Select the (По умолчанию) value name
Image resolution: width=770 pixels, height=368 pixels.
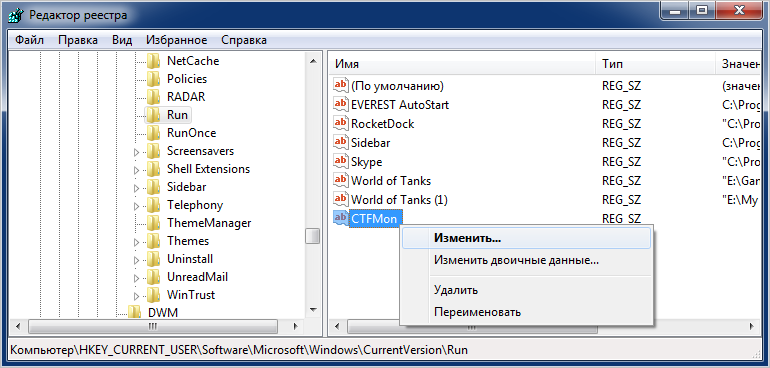pos(397,86)
